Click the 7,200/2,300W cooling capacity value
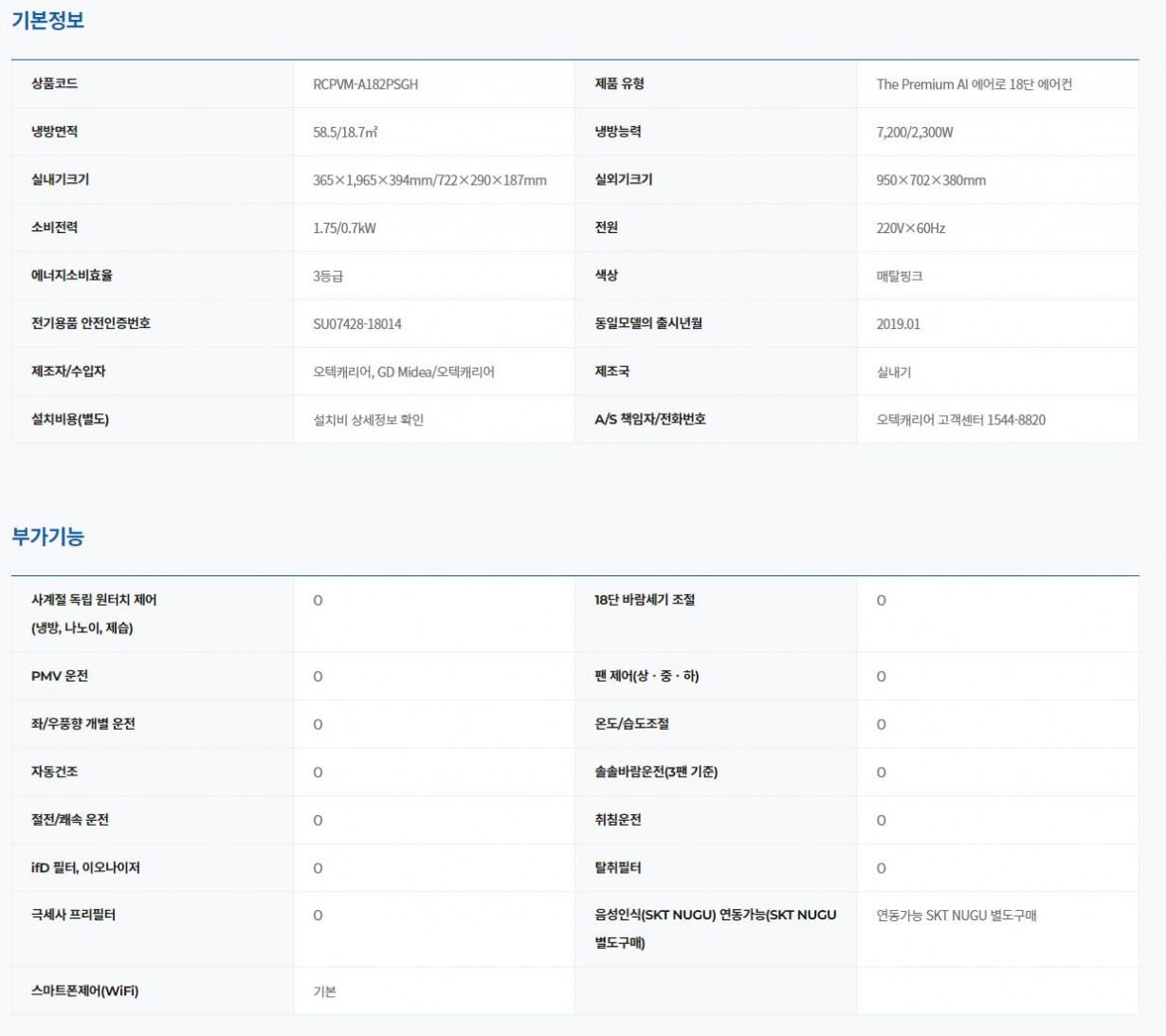Viewport: 1166px width, 1036px height. pos(914,133)
